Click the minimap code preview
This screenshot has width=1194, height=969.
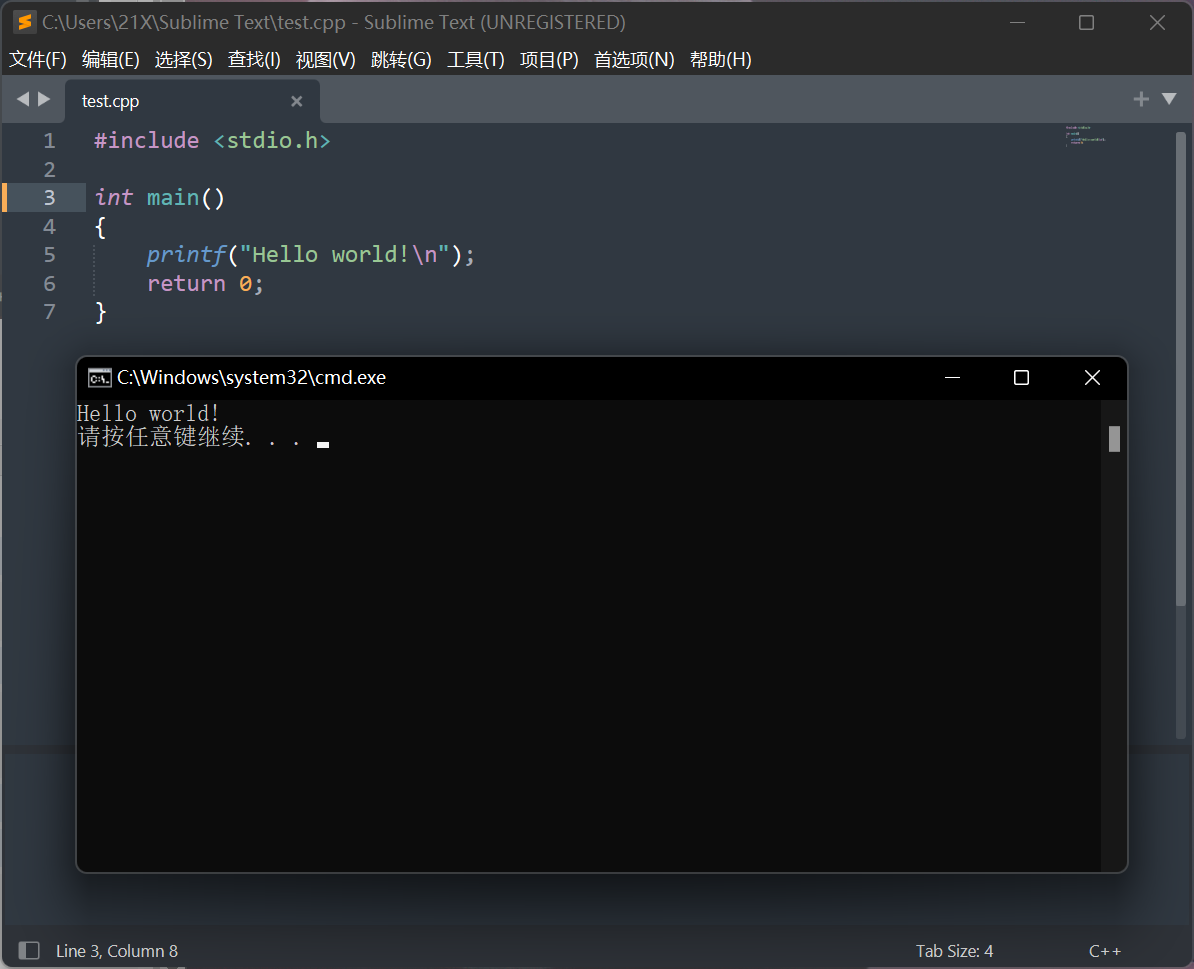(1085, 135)
